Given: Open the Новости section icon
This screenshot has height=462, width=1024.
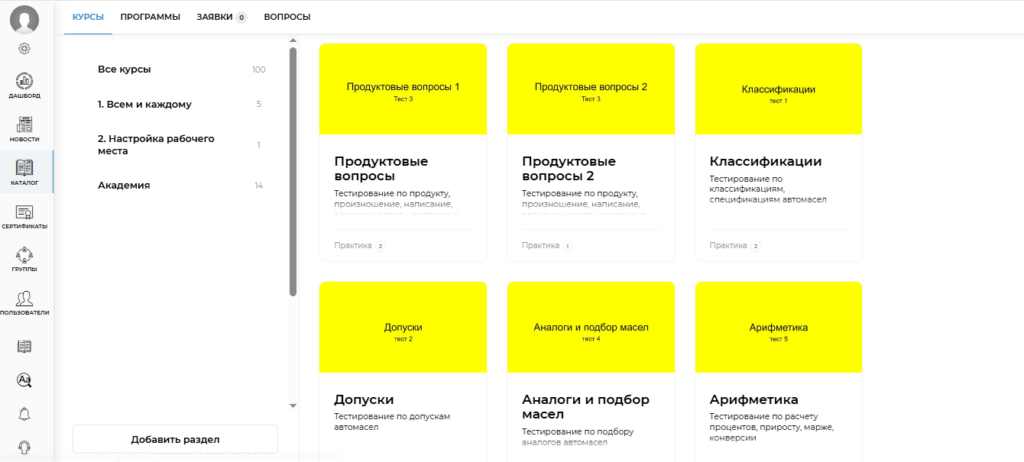Looking at the screenshot, I should [x=24, y=125].
